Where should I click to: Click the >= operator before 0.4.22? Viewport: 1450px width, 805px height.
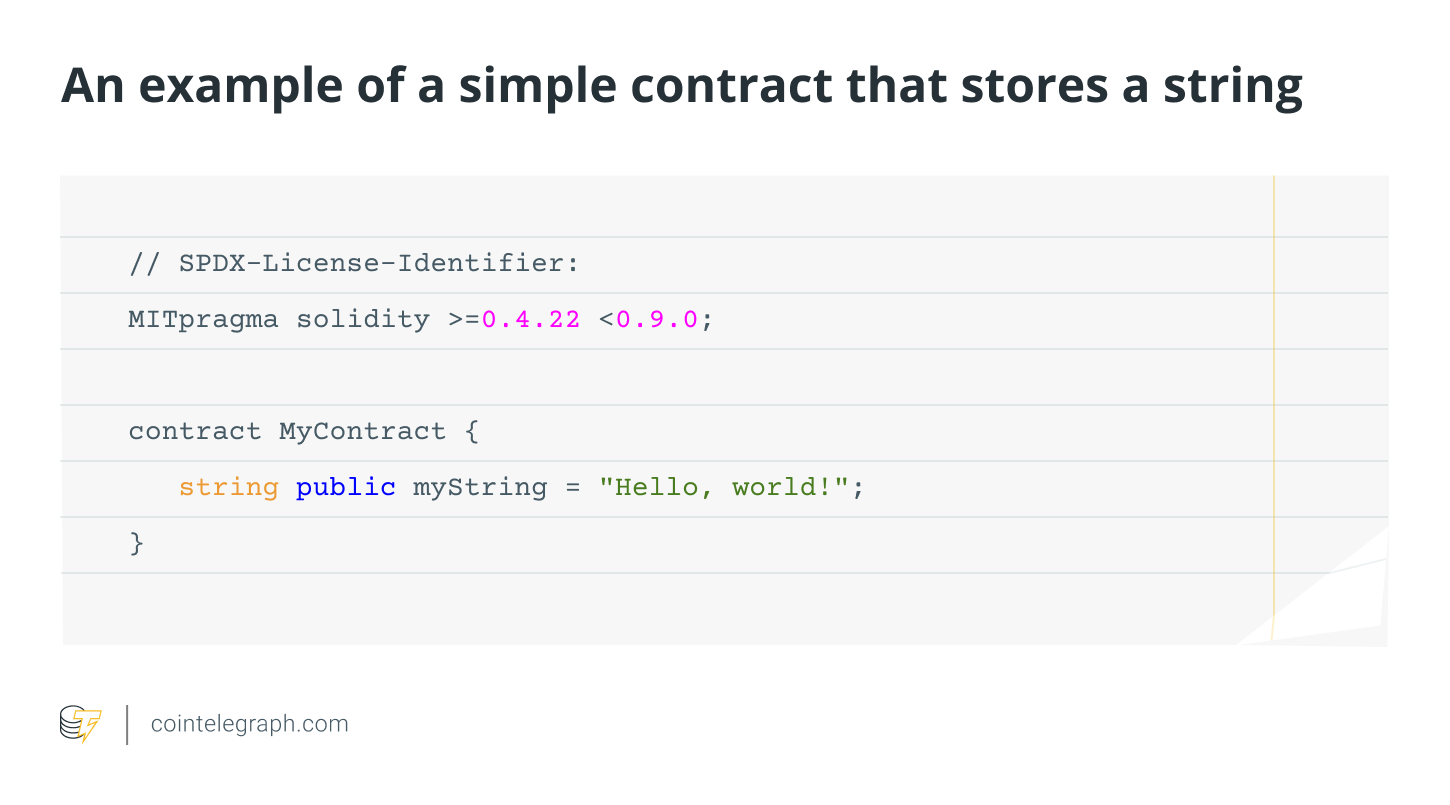click(464, 320)
